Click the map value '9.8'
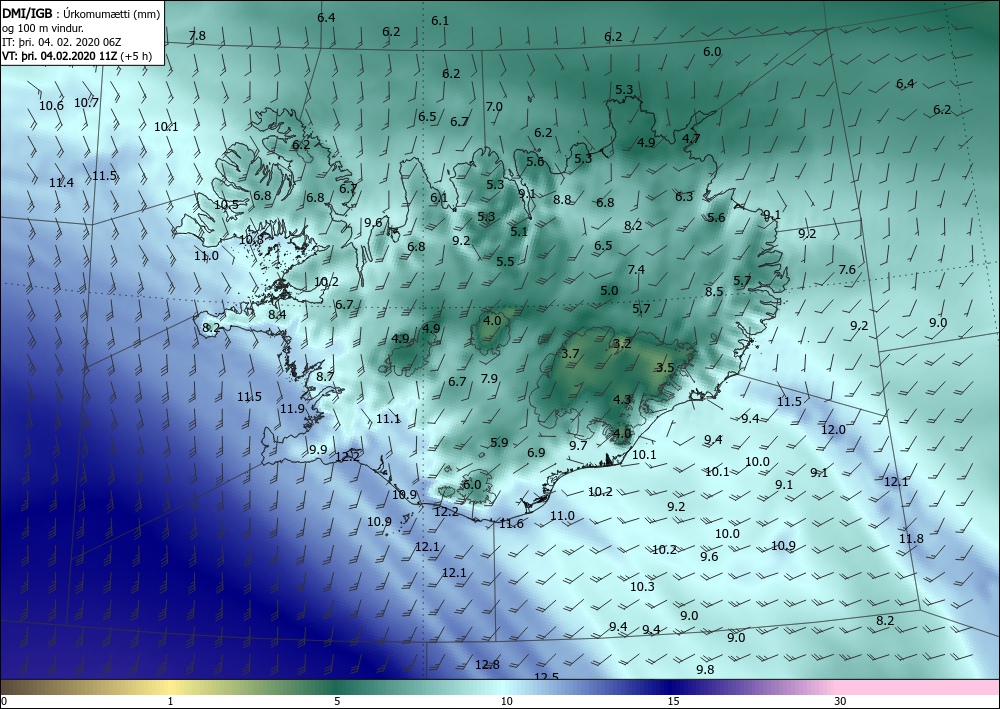The height and width of the screenshot is (709, 1000). [705, 669]
